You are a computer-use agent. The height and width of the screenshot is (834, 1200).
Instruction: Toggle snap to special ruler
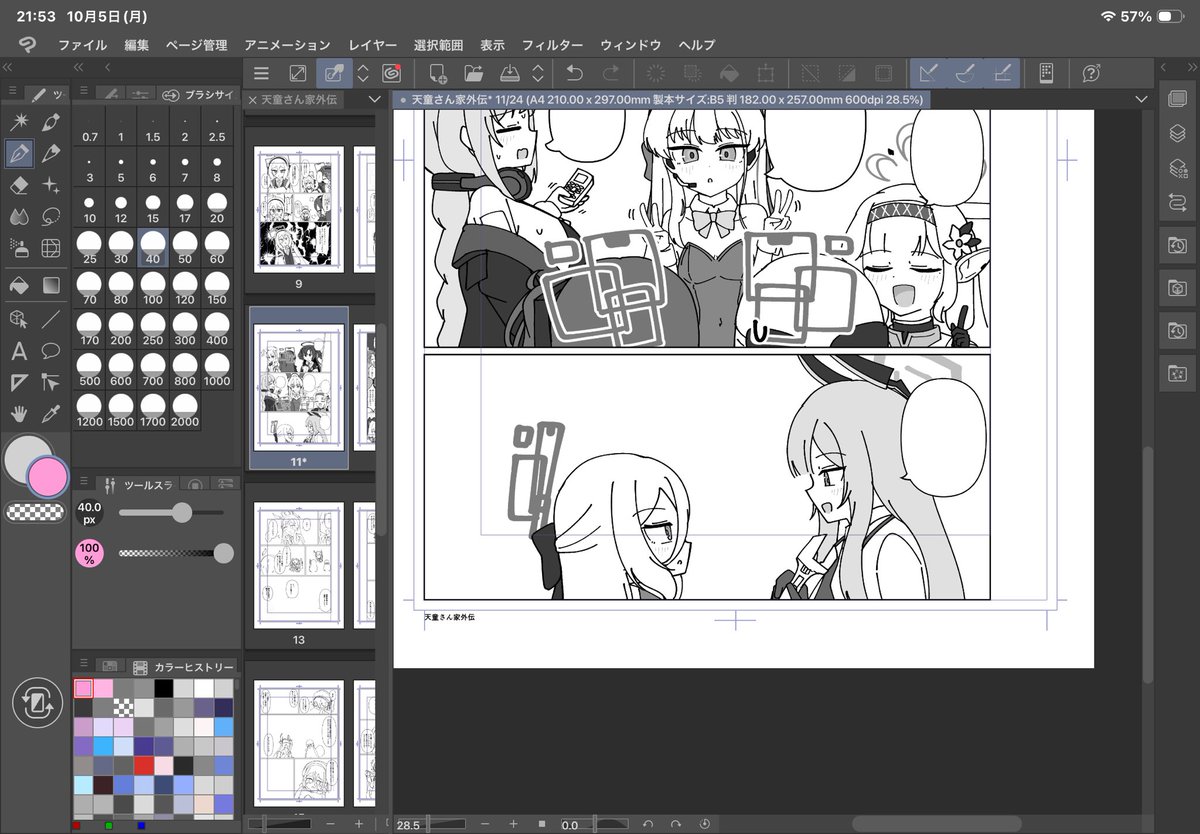966,72
